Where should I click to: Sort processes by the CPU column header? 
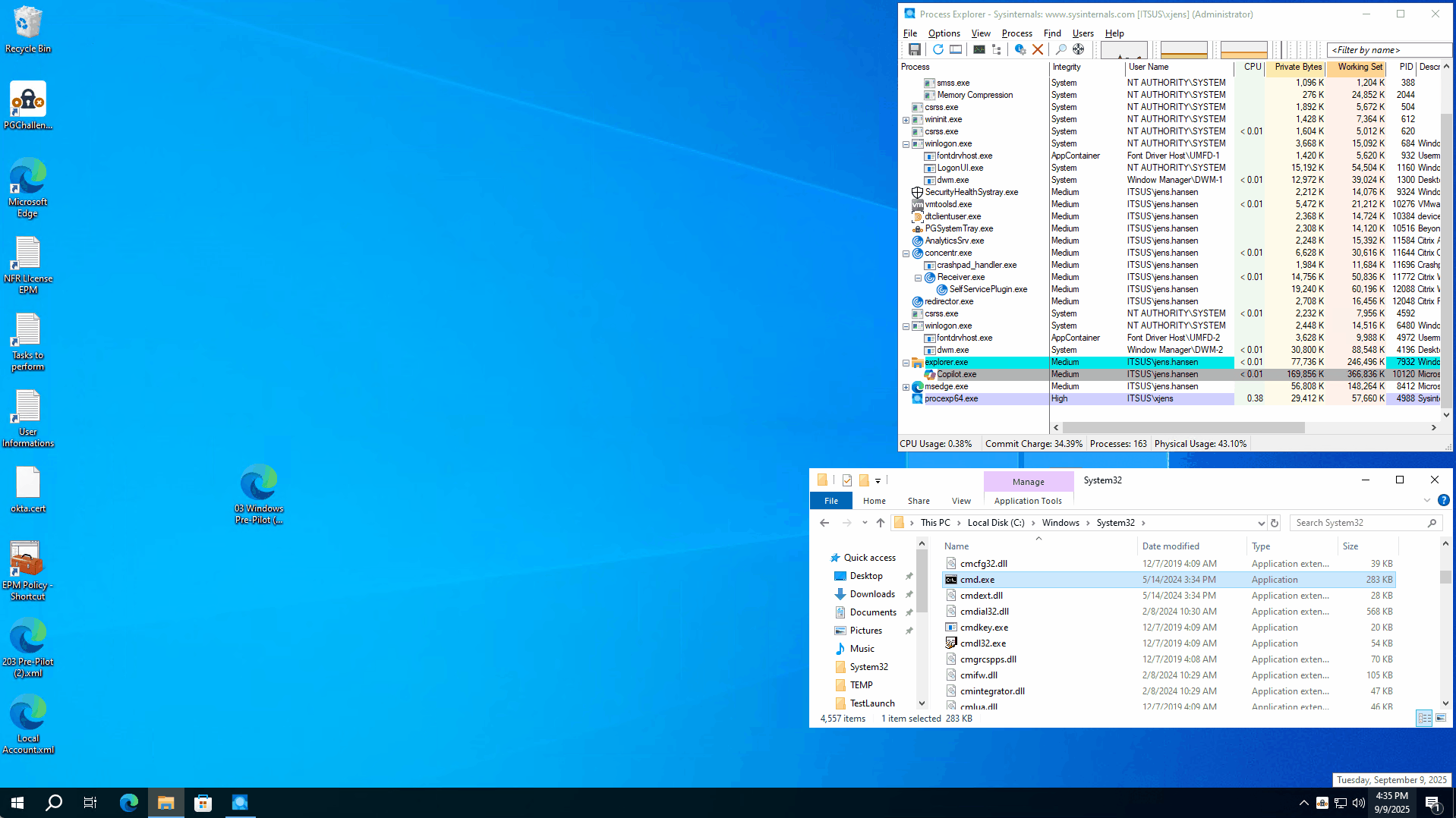[1251, 67]
